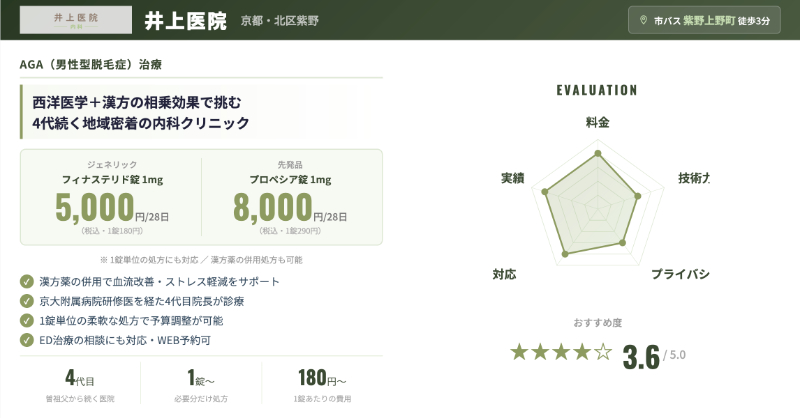Click the 井上医院 clinic name heading
Image resolution: width=800 pixels, height=418 pixels.
coord(185,21)
